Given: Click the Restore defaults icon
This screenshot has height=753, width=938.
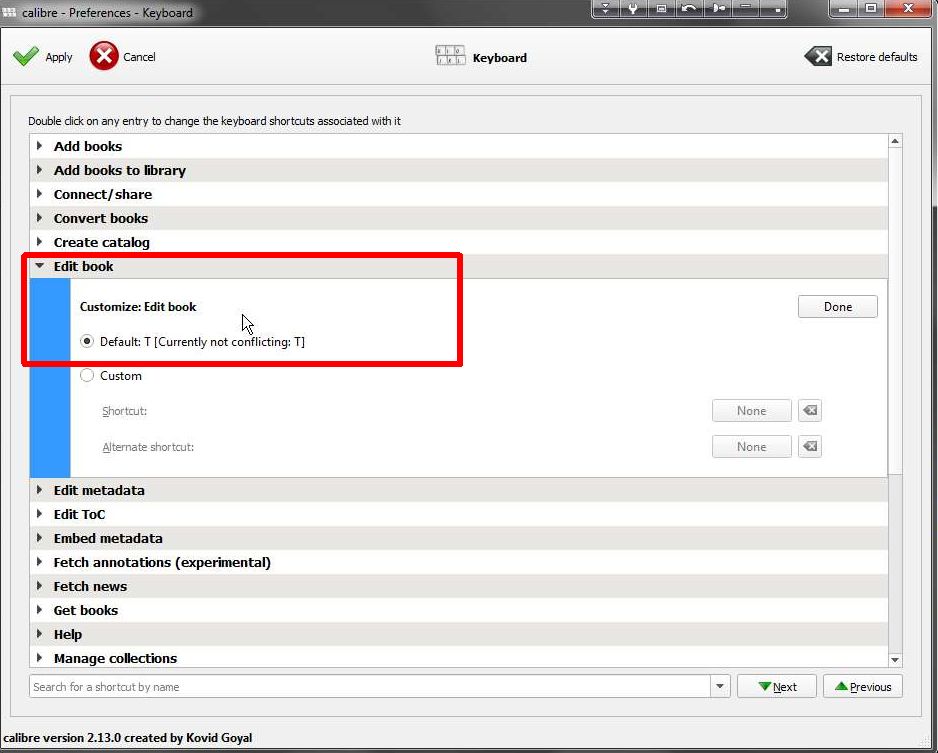Looking at the screenshot, I should coord(818,57).
